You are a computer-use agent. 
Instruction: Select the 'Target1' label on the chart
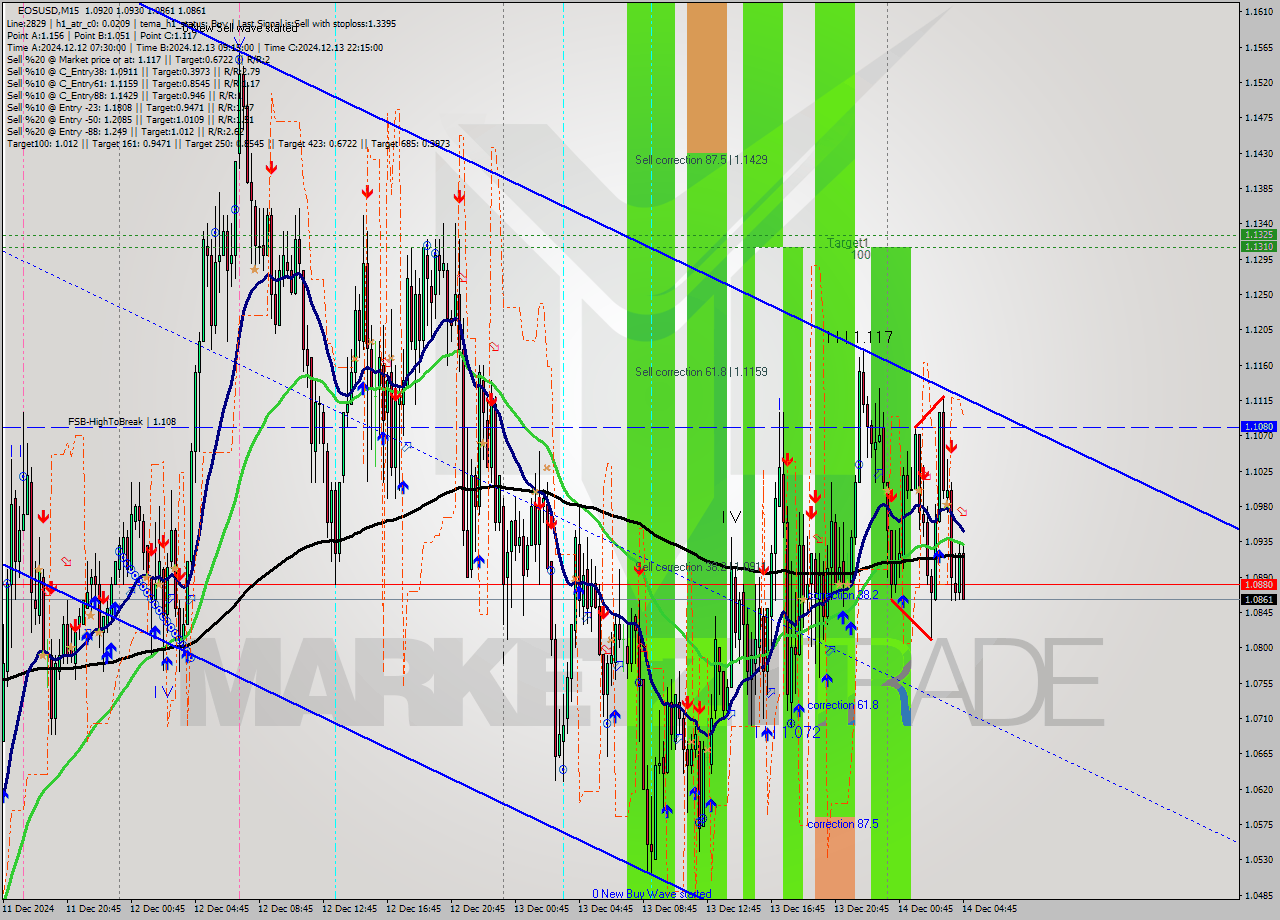[848, 243]
